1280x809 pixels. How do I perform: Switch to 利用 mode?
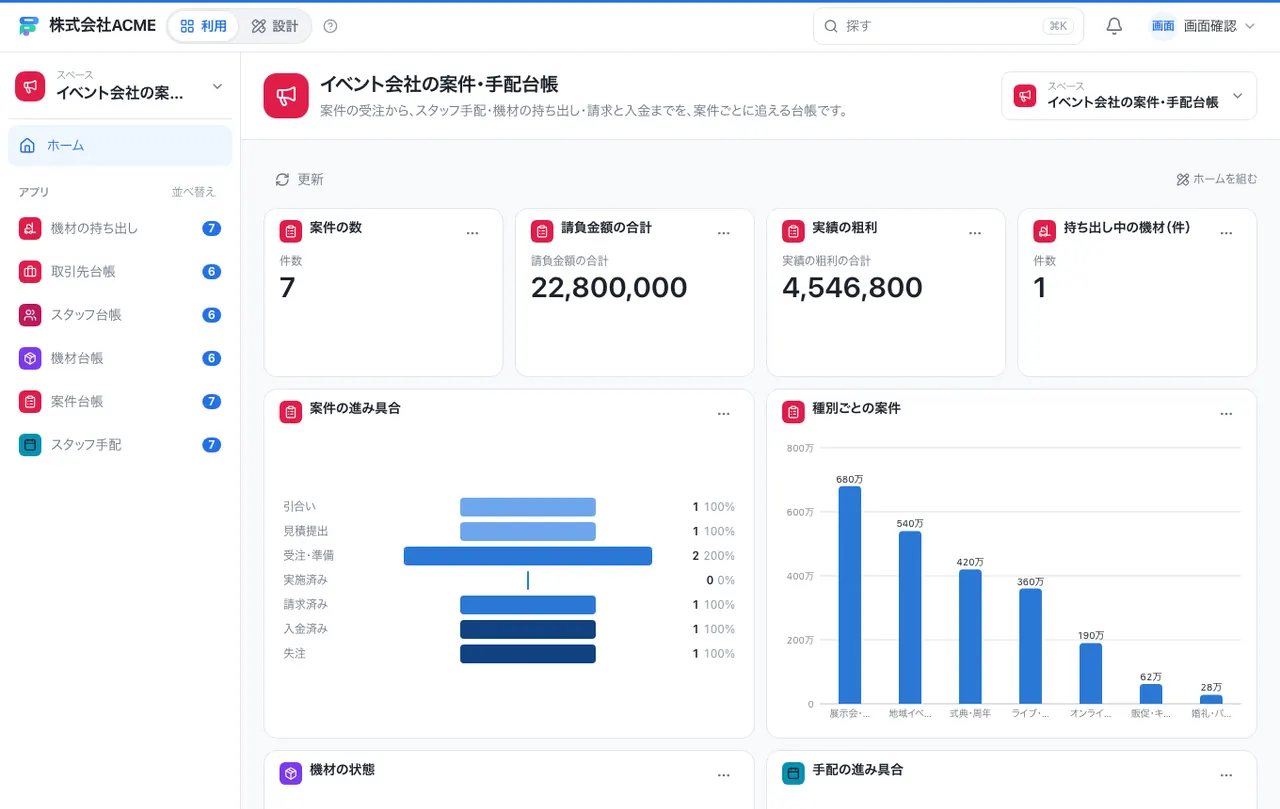coord(204,26)
